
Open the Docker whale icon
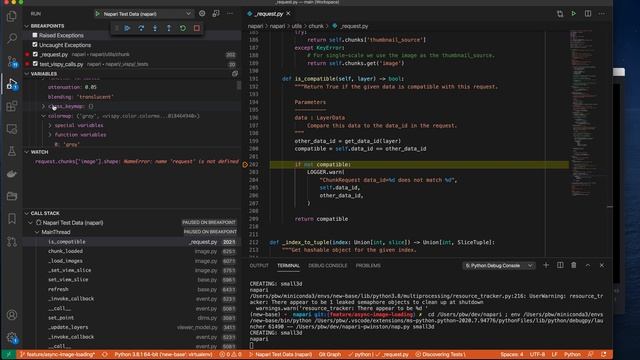point(12,174)
